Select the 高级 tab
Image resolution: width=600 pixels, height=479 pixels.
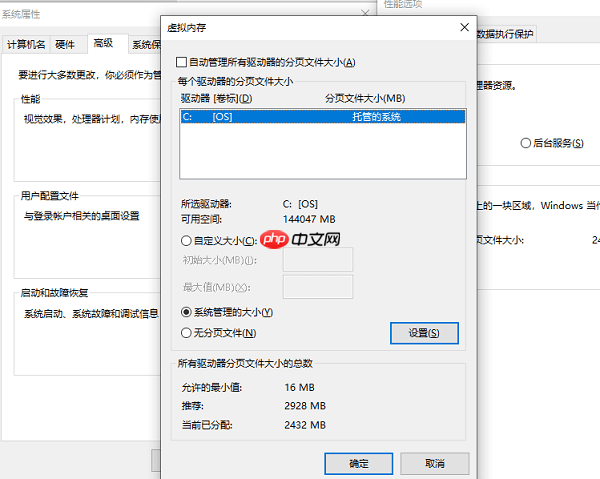pyautogui.click(x=103, y=43)
